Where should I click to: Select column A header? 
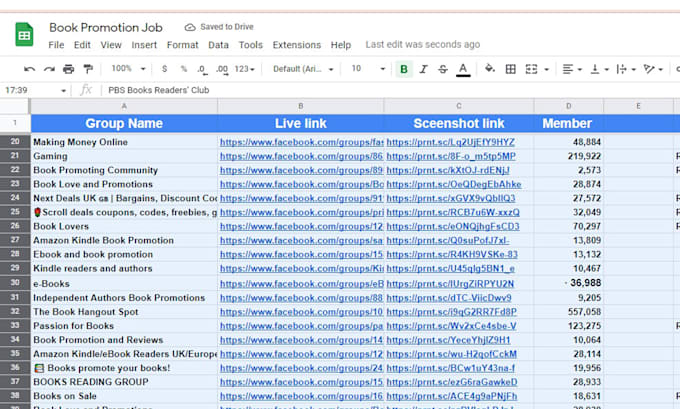click(x=124, y=106)
